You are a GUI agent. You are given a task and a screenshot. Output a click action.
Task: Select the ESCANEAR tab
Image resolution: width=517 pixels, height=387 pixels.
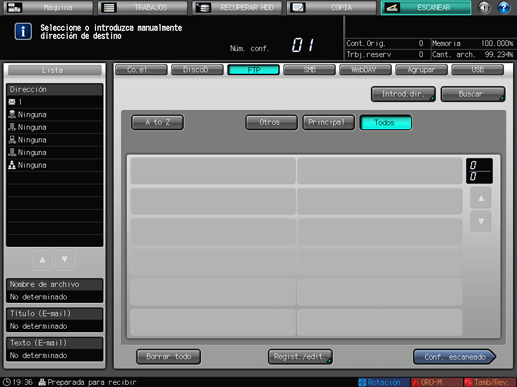426,7
